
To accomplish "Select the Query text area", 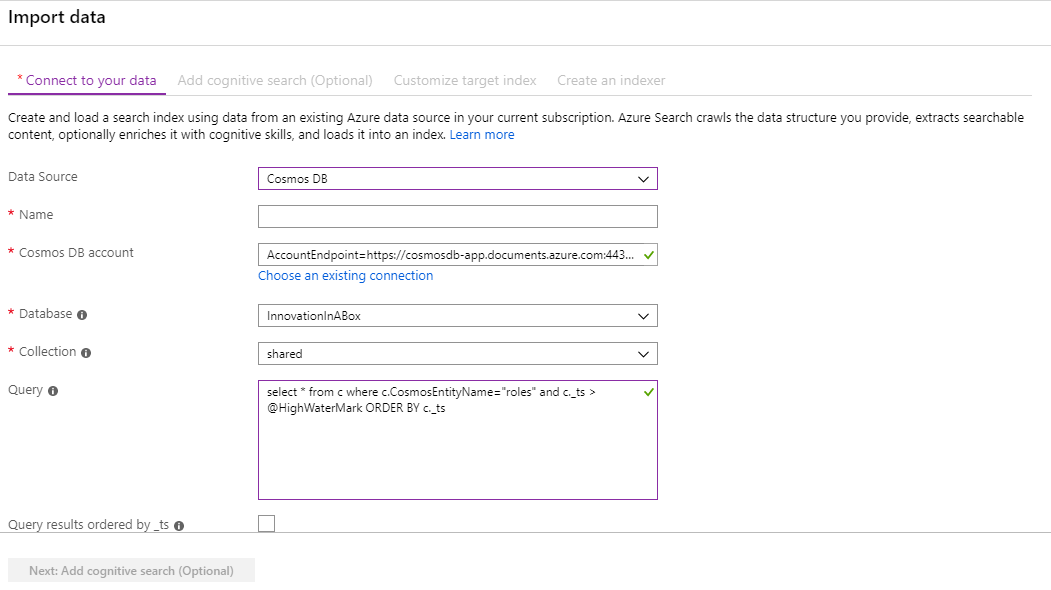I will (x=457, y=440).
